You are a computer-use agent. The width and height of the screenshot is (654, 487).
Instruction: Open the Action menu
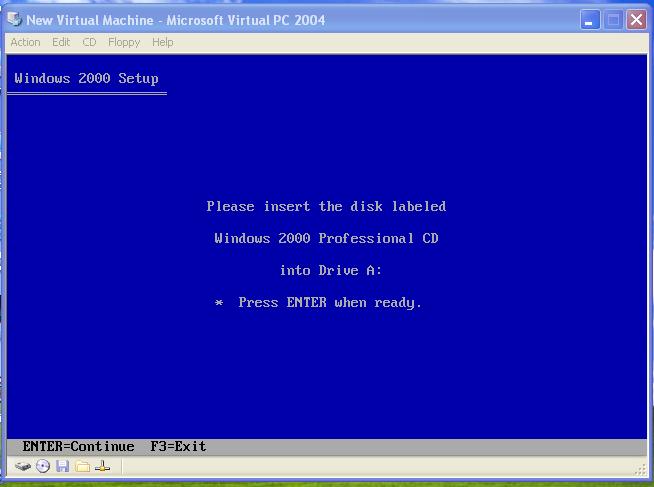(x=25, y=42)
